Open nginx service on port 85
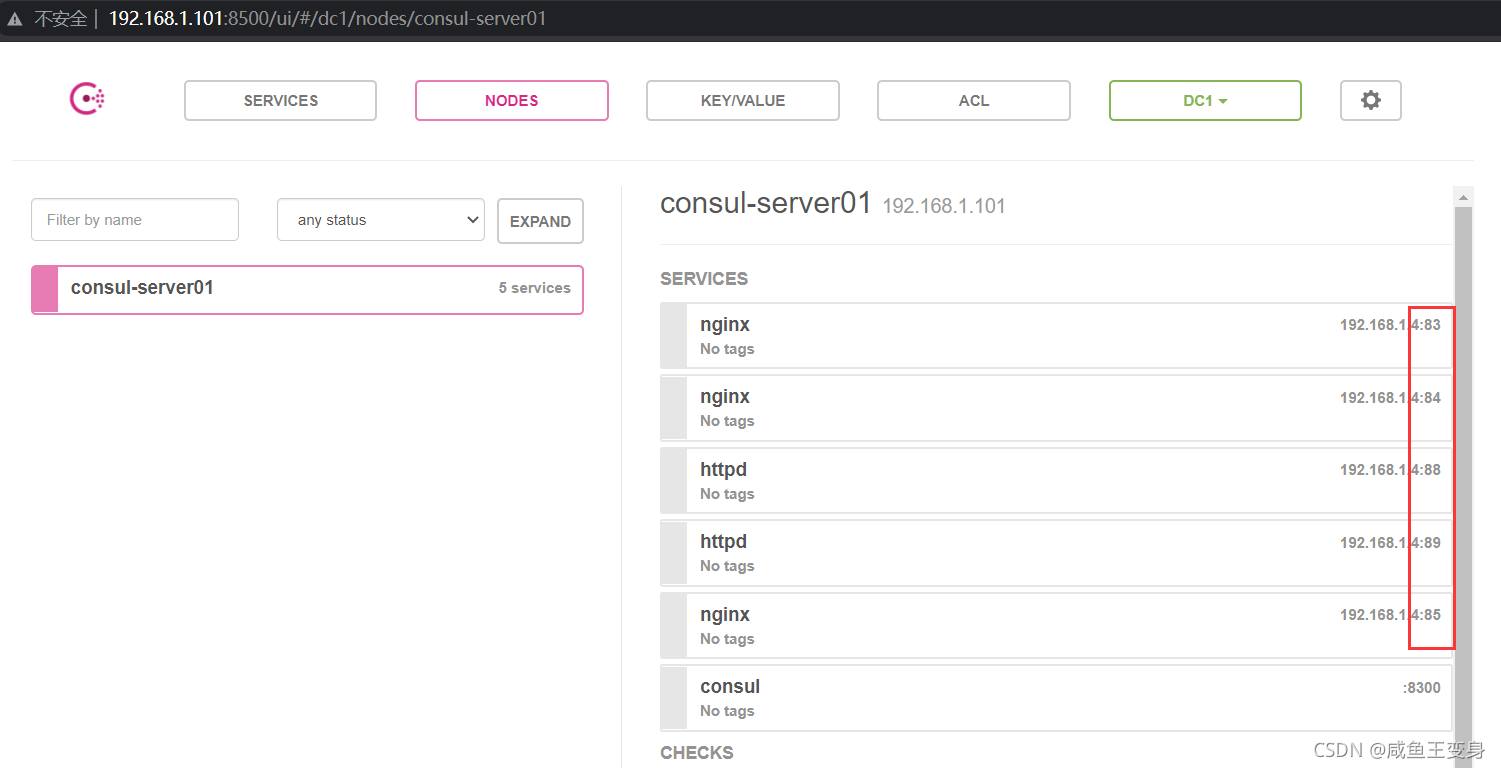 coord(1056,626)
